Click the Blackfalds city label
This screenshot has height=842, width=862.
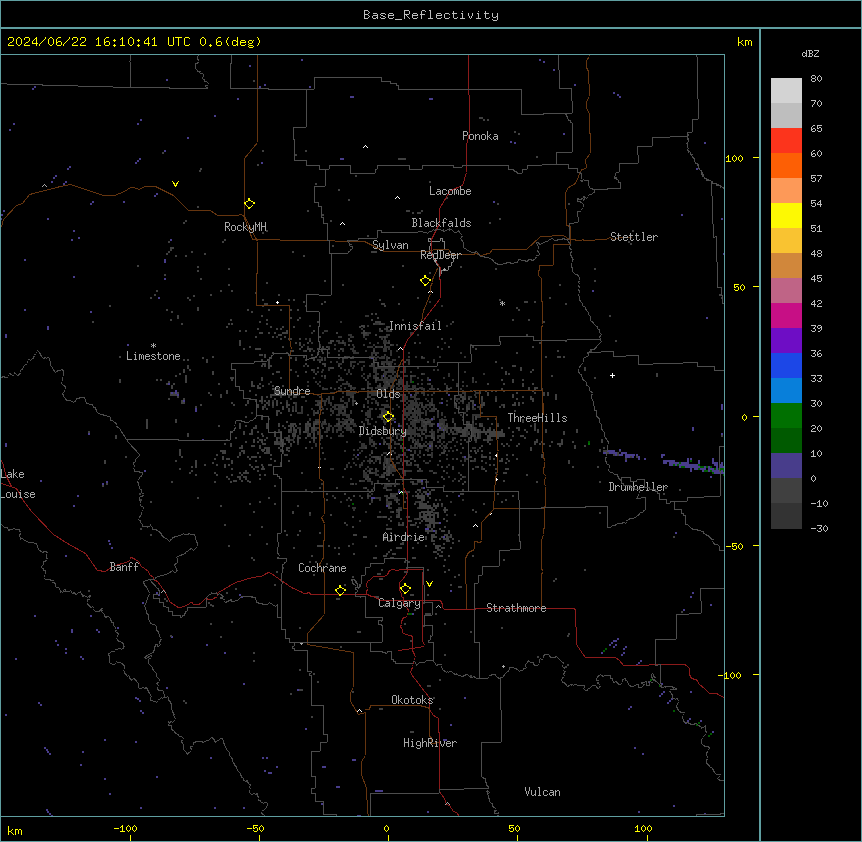[441, 223]
